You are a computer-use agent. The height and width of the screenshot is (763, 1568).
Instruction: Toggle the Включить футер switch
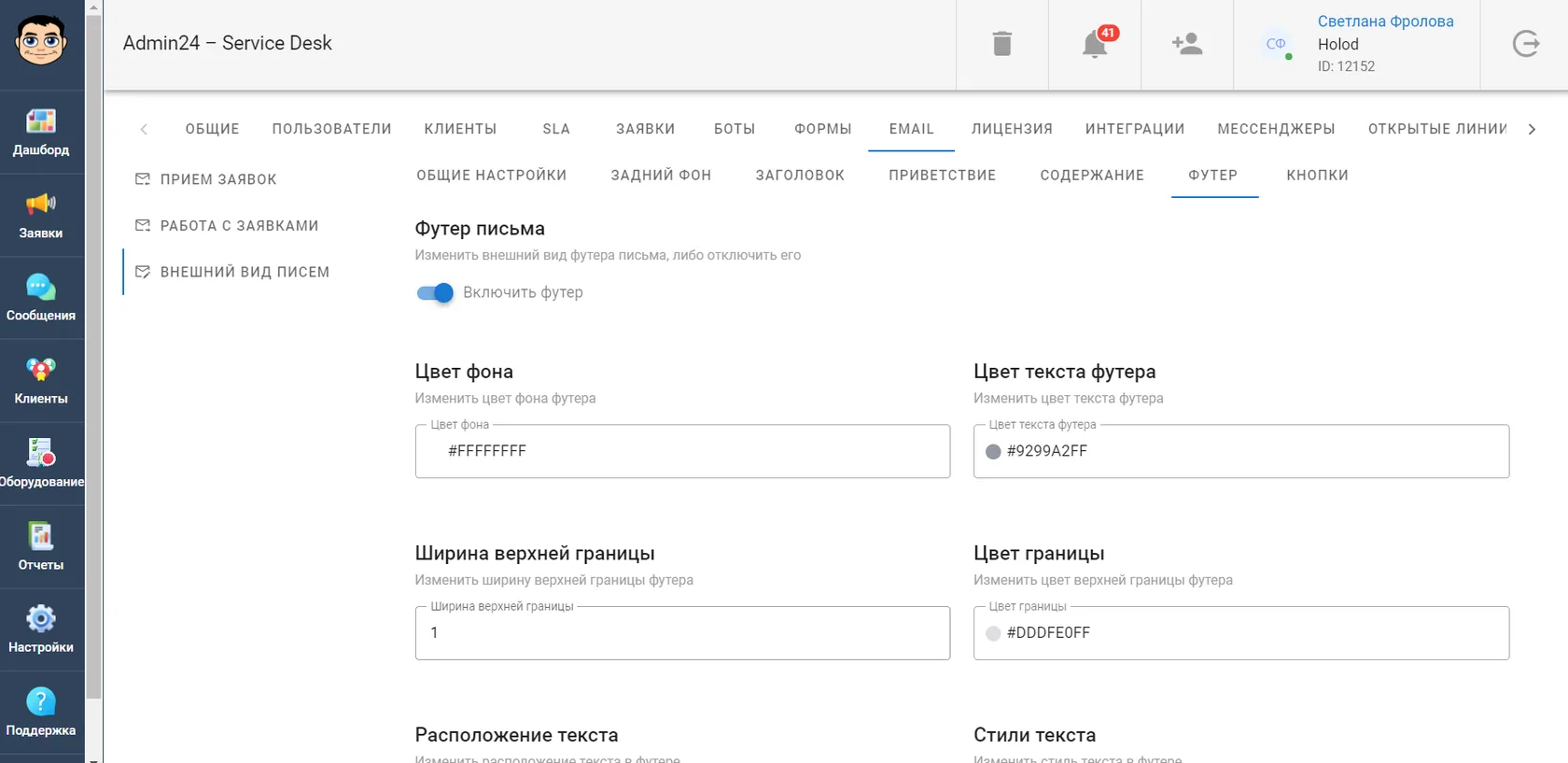(435, 293)
